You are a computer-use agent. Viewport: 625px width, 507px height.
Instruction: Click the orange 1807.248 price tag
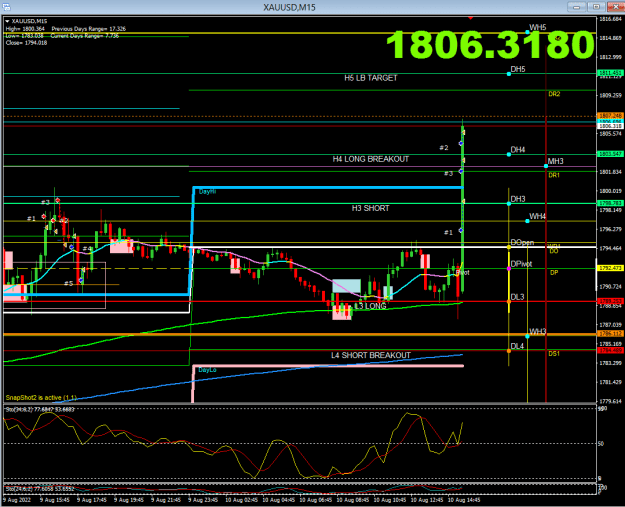610,116
